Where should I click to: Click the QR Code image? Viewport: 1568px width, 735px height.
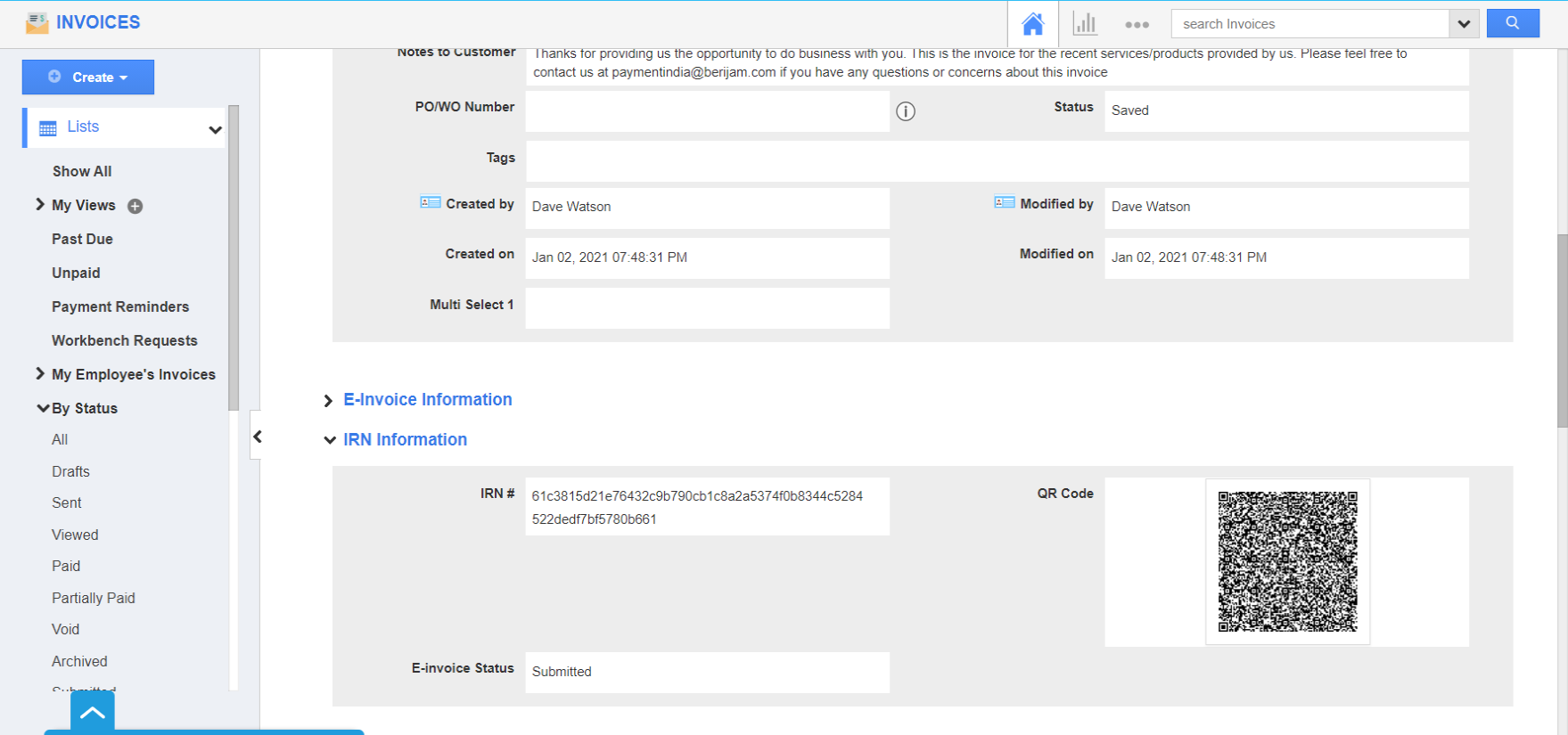[1287, 561]
